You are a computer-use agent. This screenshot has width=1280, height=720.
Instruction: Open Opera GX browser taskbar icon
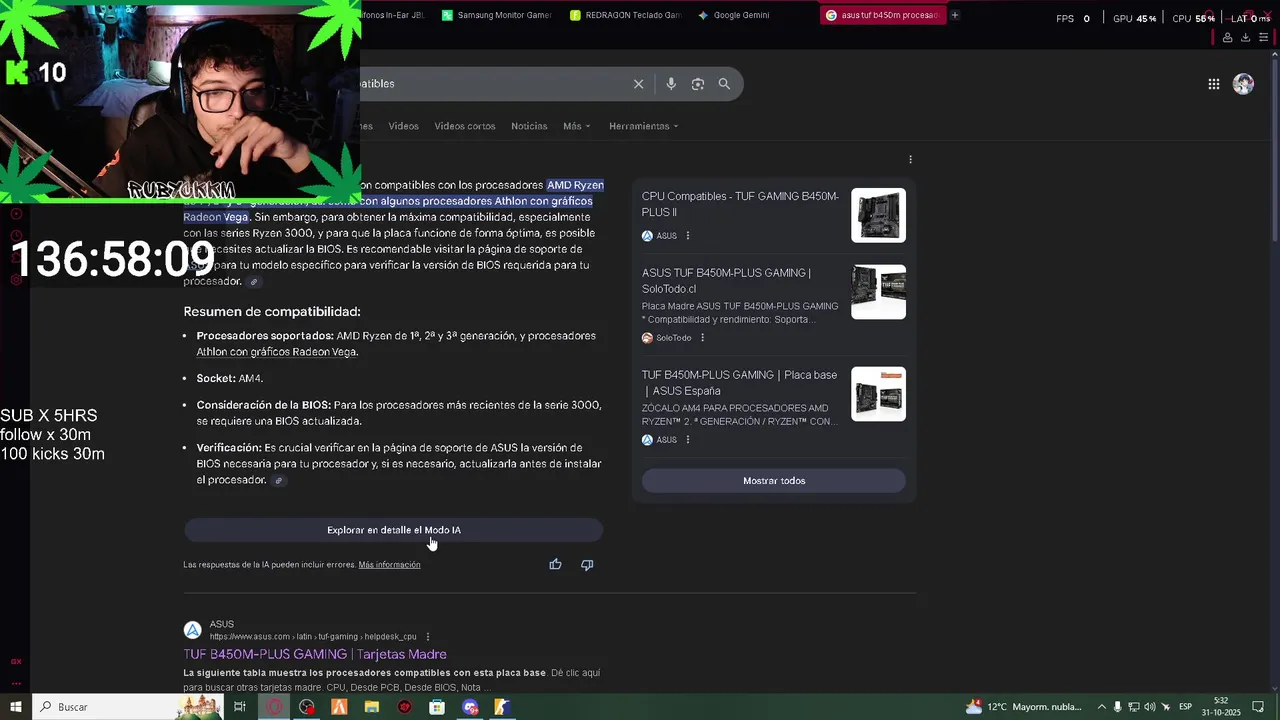tap(273, 707)
